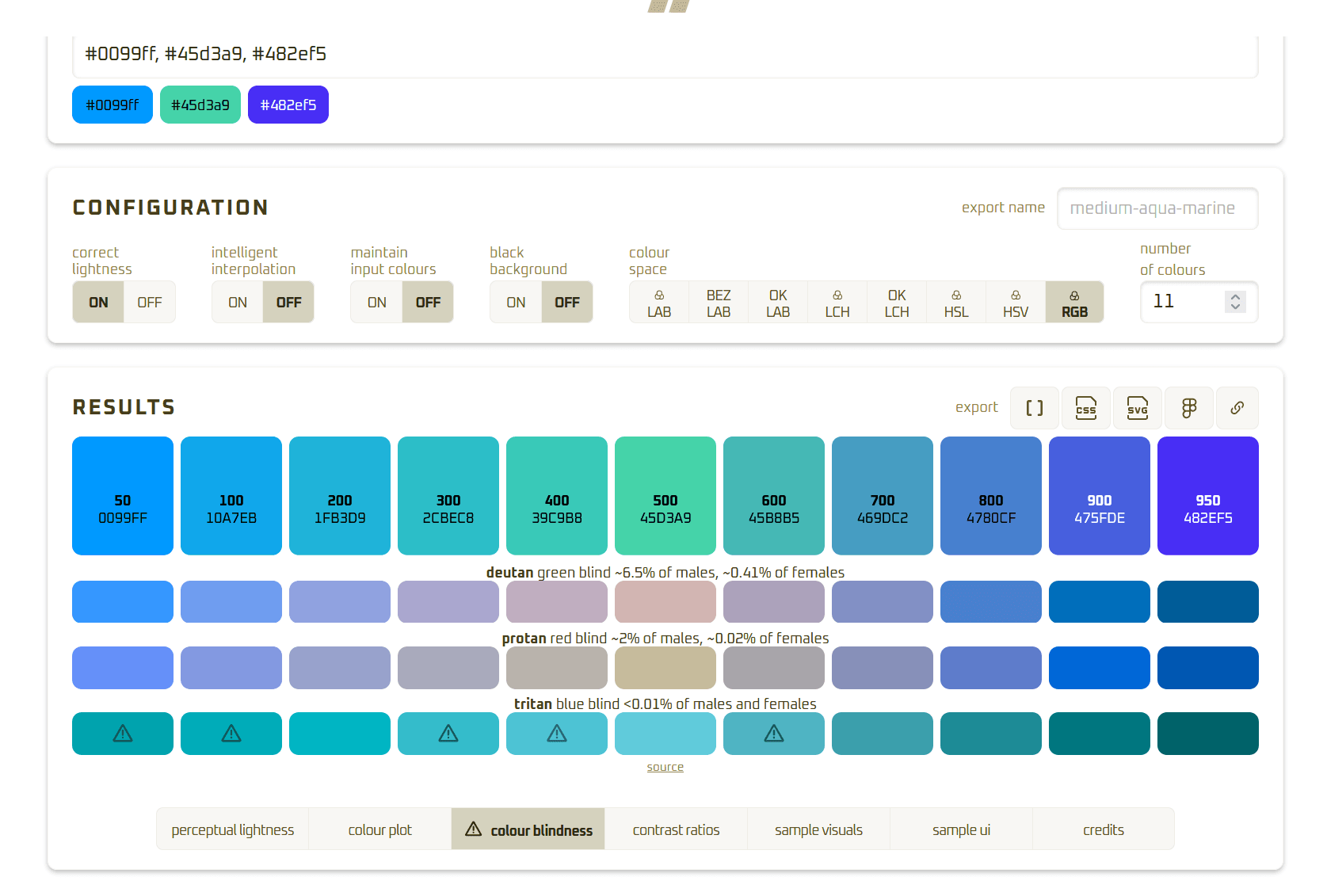The width and height of the screenshot is (1327, 896).
Task: Click the warning icon on tritan swatch 50
Action: coord(122,734)
